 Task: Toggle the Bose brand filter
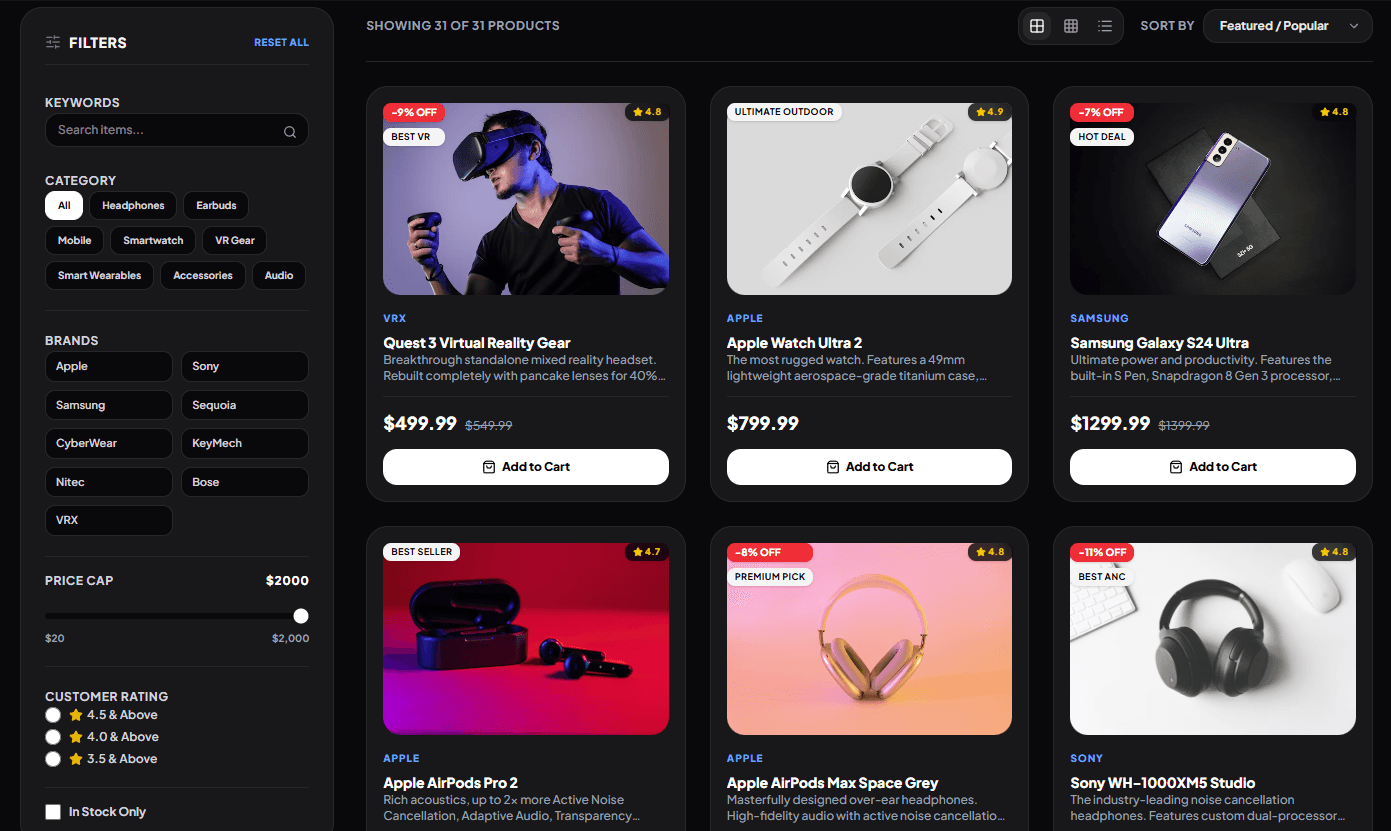[x=245, y=482]
